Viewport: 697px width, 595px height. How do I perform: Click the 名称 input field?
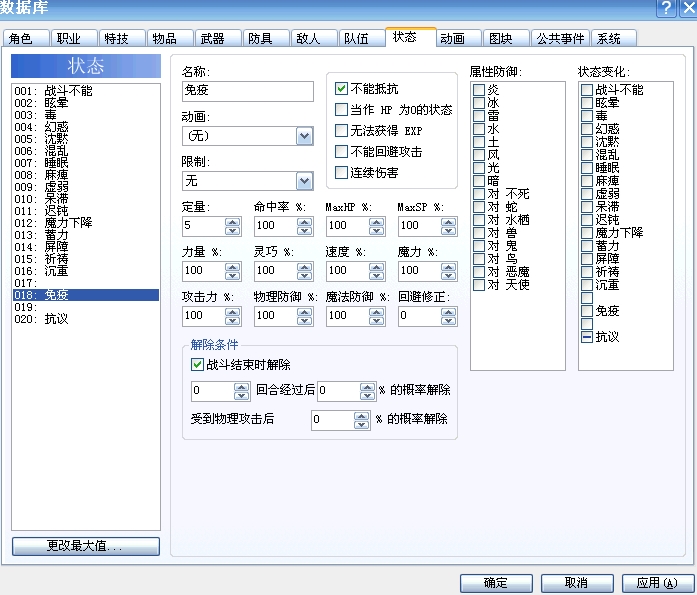point(248,91)
